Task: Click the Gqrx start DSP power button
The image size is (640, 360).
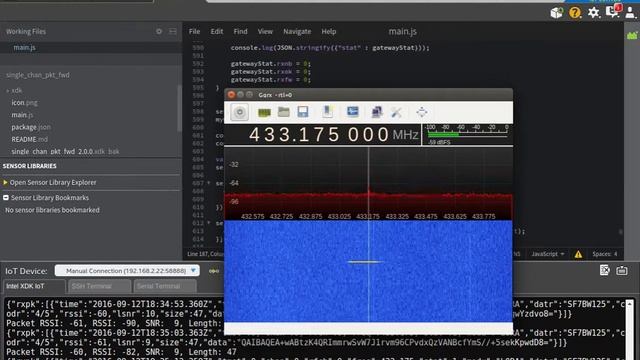Action: (240, 112)
